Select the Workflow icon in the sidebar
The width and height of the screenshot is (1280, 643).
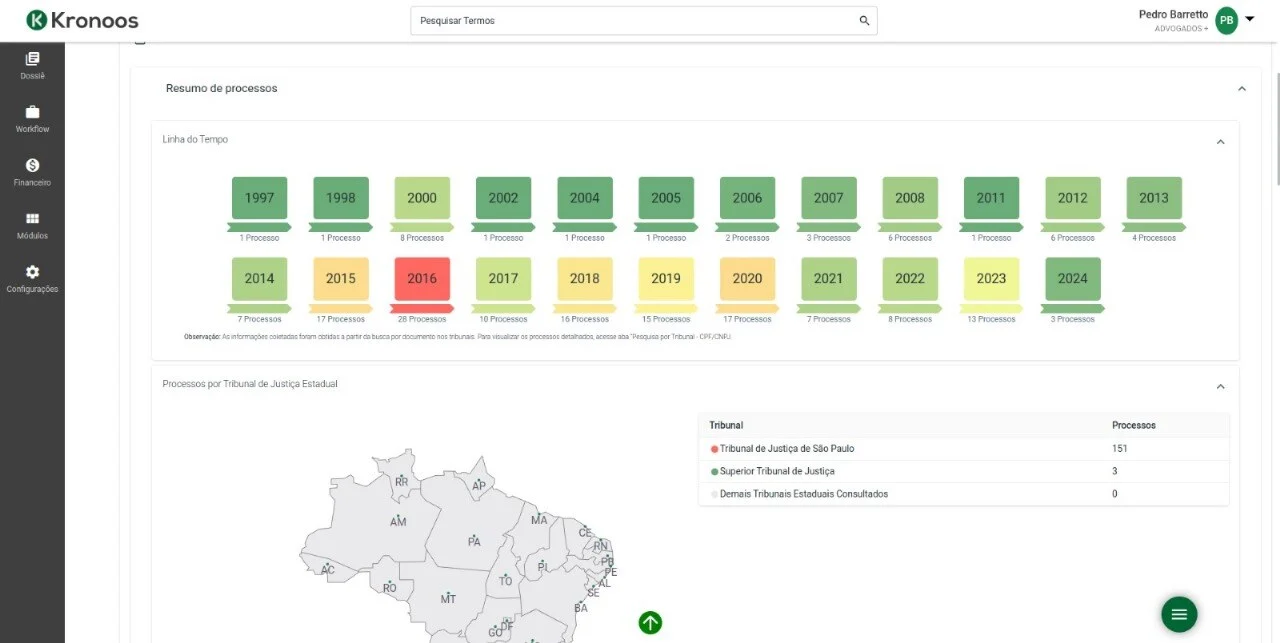coord(32,115)
